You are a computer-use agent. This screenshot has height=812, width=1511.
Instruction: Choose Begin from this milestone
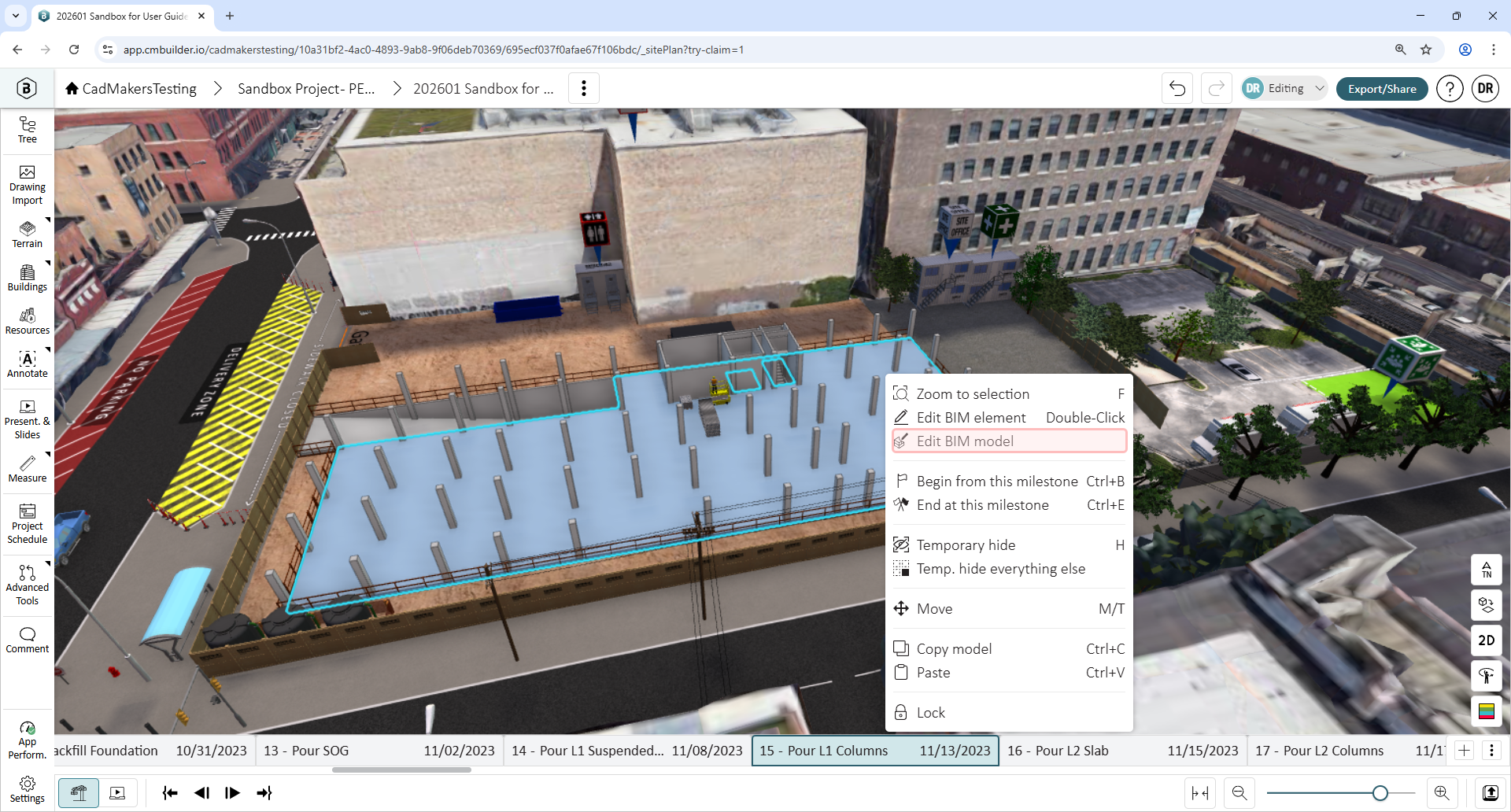tap(1009, 482)
